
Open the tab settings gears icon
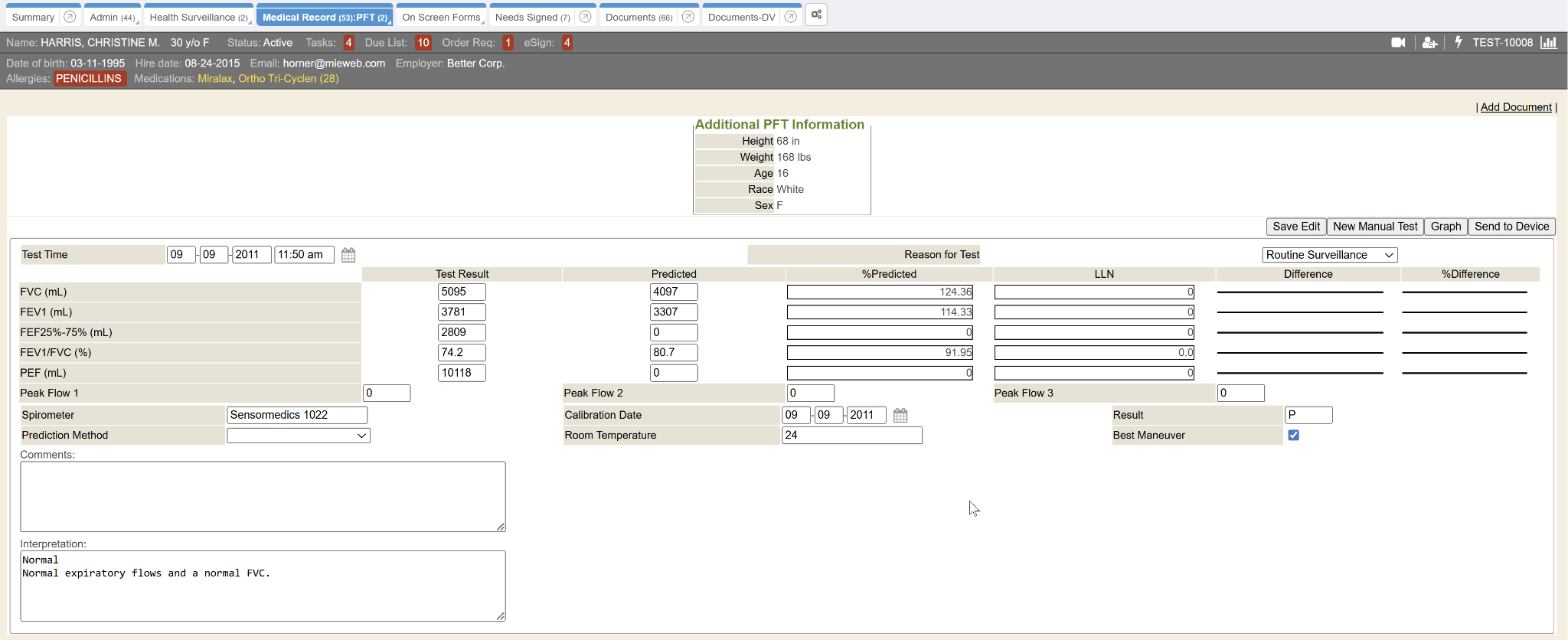pos(816,15)
